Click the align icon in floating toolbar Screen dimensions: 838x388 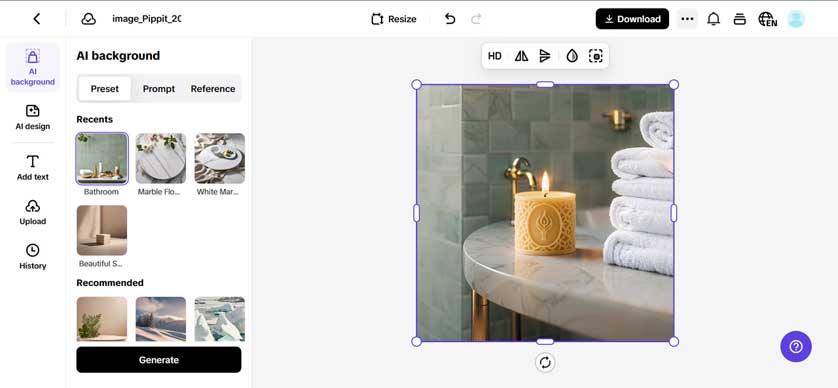[x=545, y=56]
